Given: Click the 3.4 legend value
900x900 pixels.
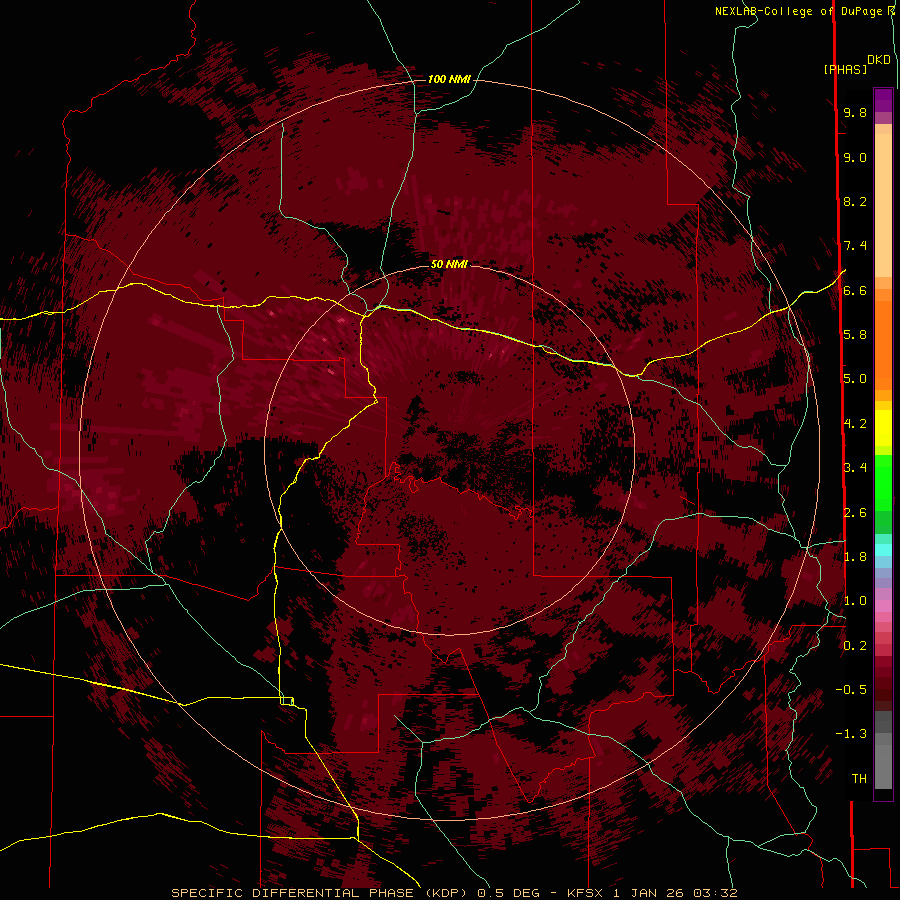Looking at the screenshot, I should coord(855,468).
